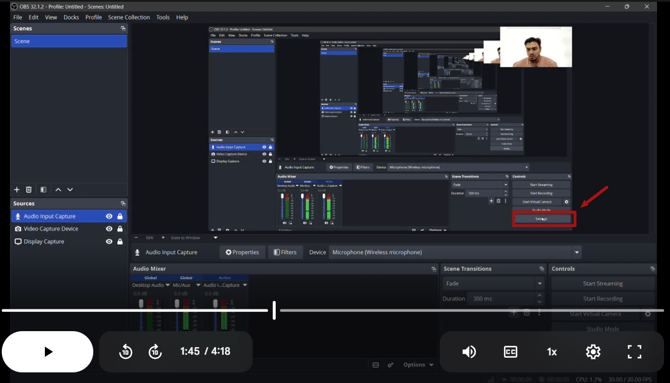Pop out the Audio Mixer dock icon
This screenshot has height=383, width=670.
(434, 269)
